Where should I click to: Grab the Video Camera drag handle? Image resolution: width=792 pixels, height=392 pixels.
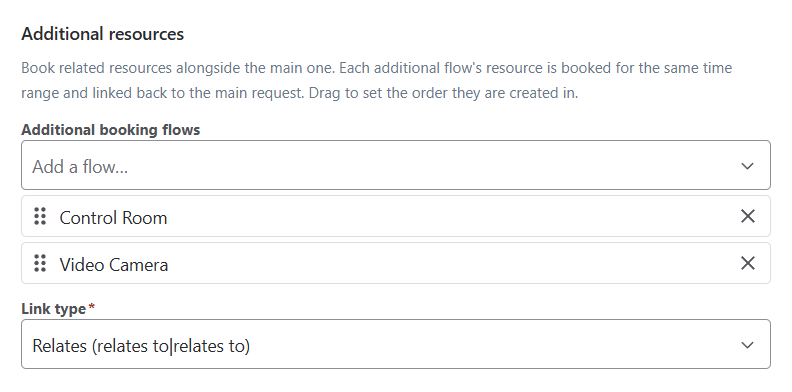click(x=40, y=264)
